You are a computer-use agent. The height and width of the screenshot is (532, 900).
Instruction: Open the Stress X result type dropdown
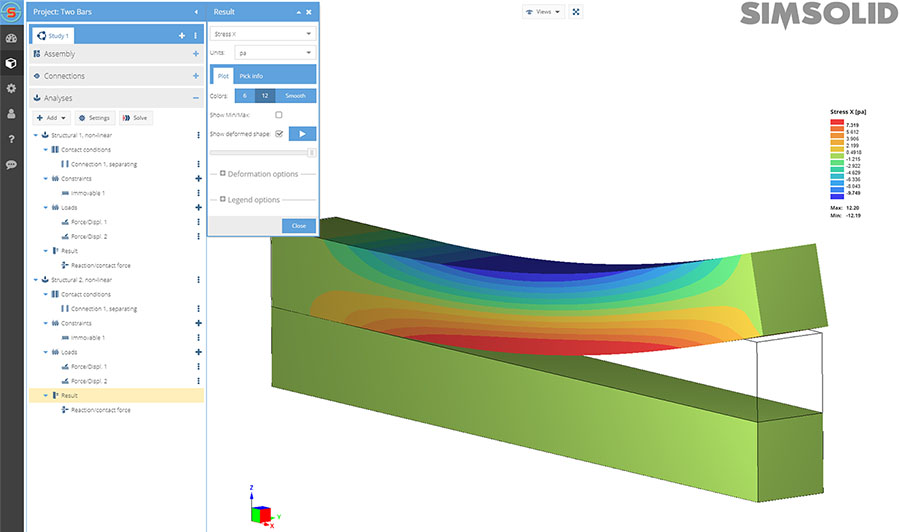point(264,34)
